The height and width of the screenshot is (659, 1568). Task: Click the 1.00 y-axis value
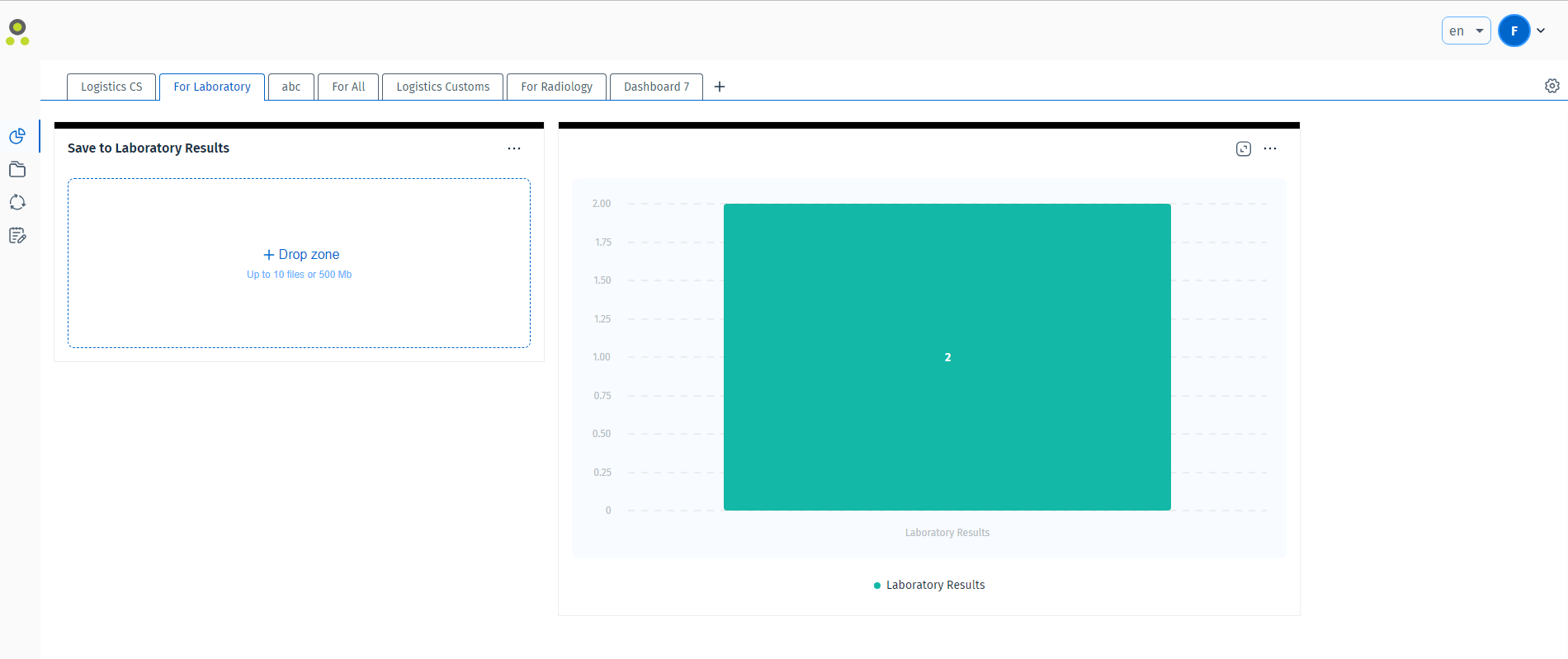(602, 357)
